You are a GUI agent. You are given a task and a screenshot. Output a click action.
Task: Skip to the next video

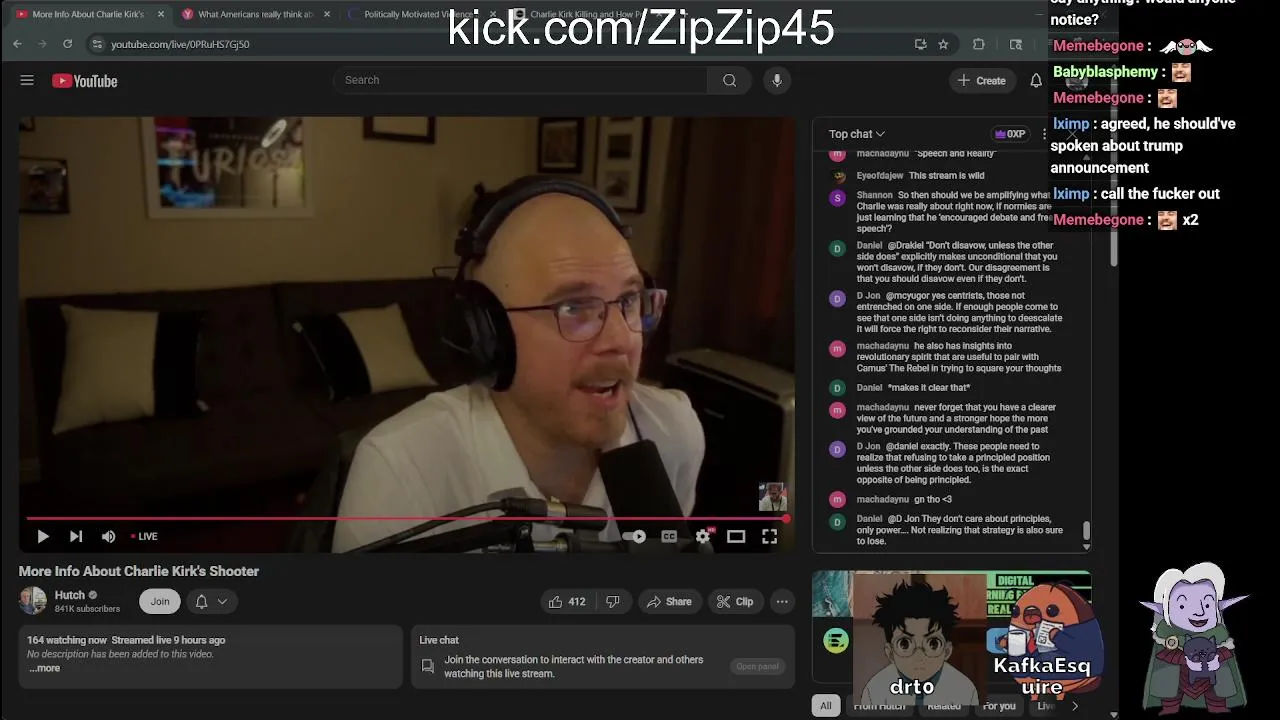[76, 537]
